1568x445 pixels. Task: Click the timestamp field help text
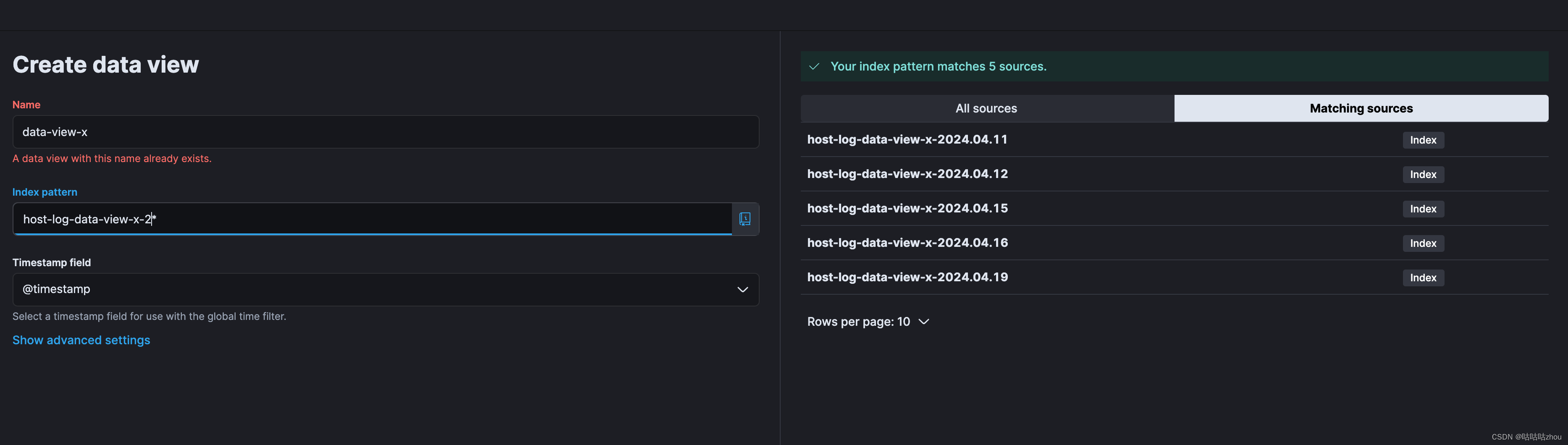click(149, 317)
